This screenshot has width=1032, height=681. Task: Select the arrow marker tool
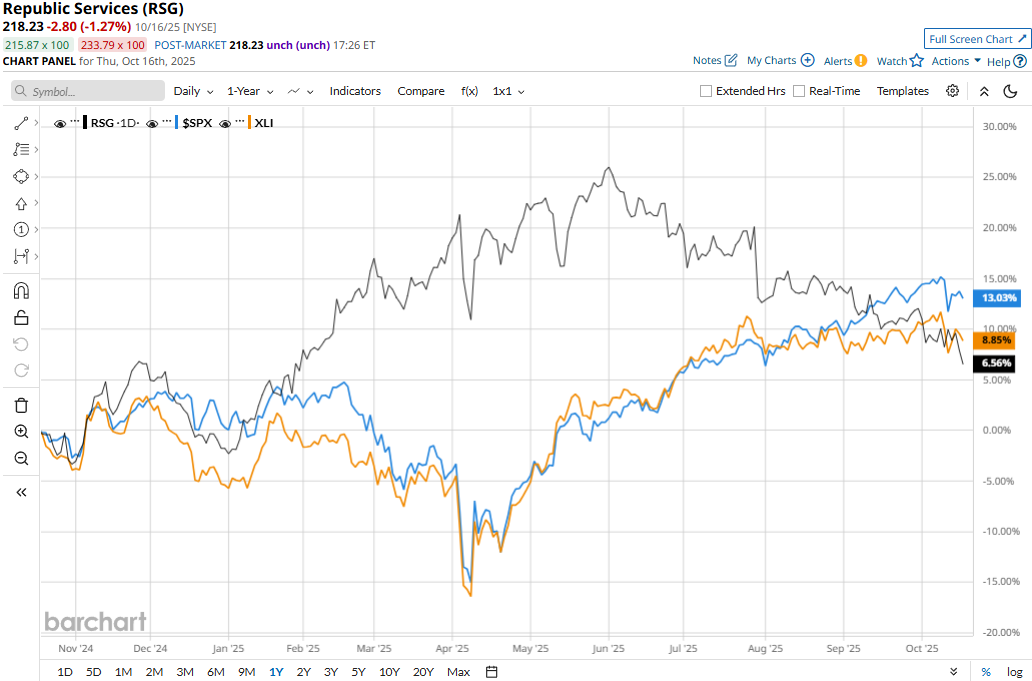tap(21, 203)
